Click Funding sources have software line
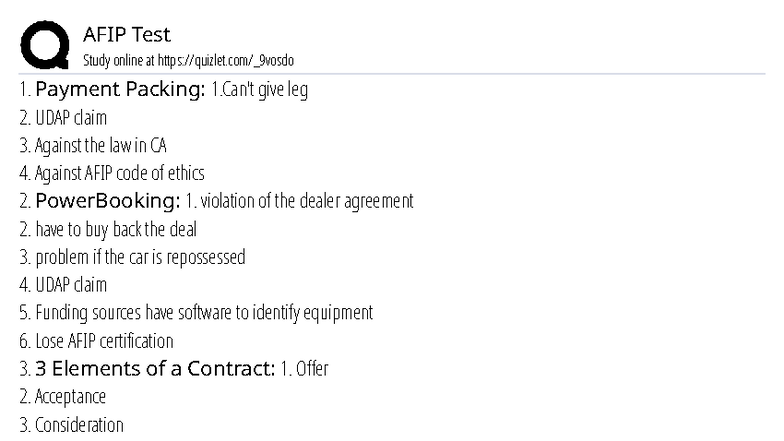The image size is (784, 441). 196,312
